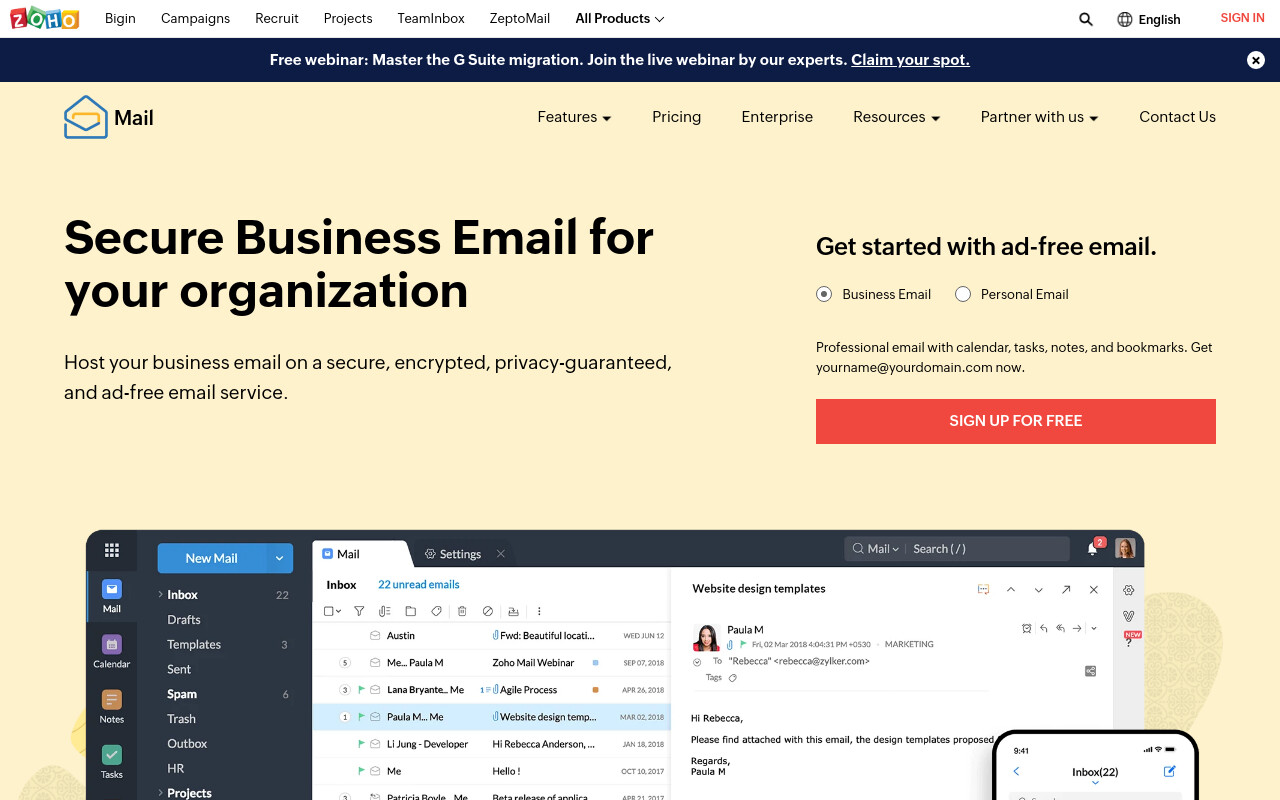Click the previous email up arrow
This screenshot has width=1280, height=800.
click(1011, 590)
